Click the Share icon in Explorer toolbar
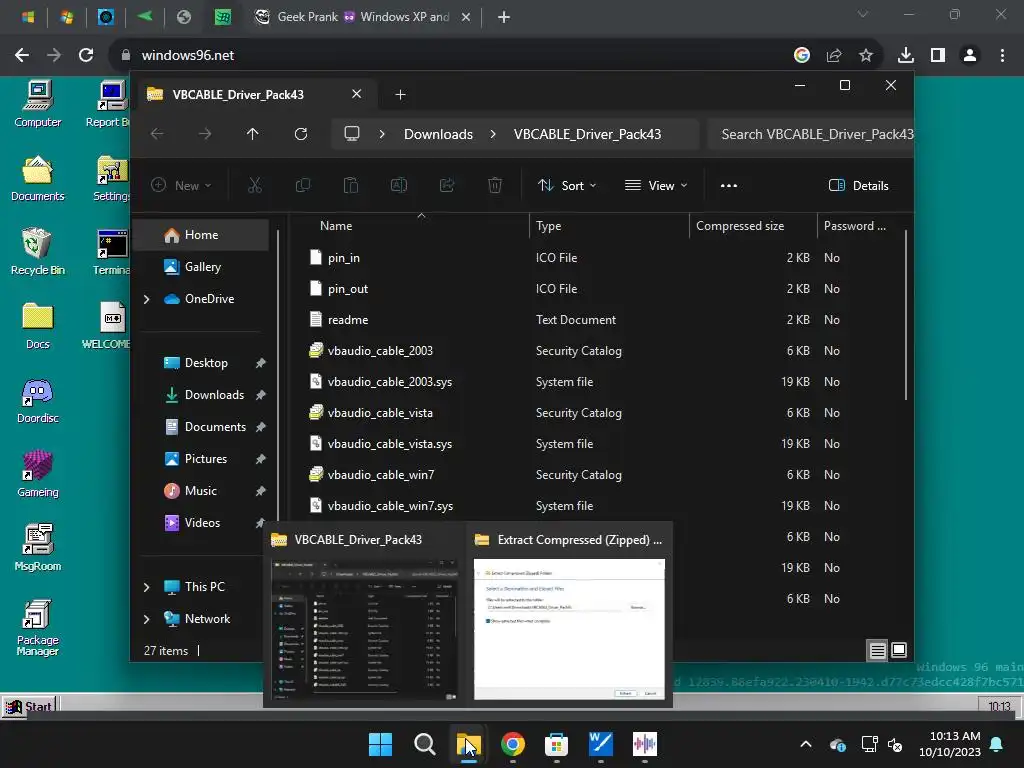The width and height of the screenshot is (1024, 768). (447, 185)
